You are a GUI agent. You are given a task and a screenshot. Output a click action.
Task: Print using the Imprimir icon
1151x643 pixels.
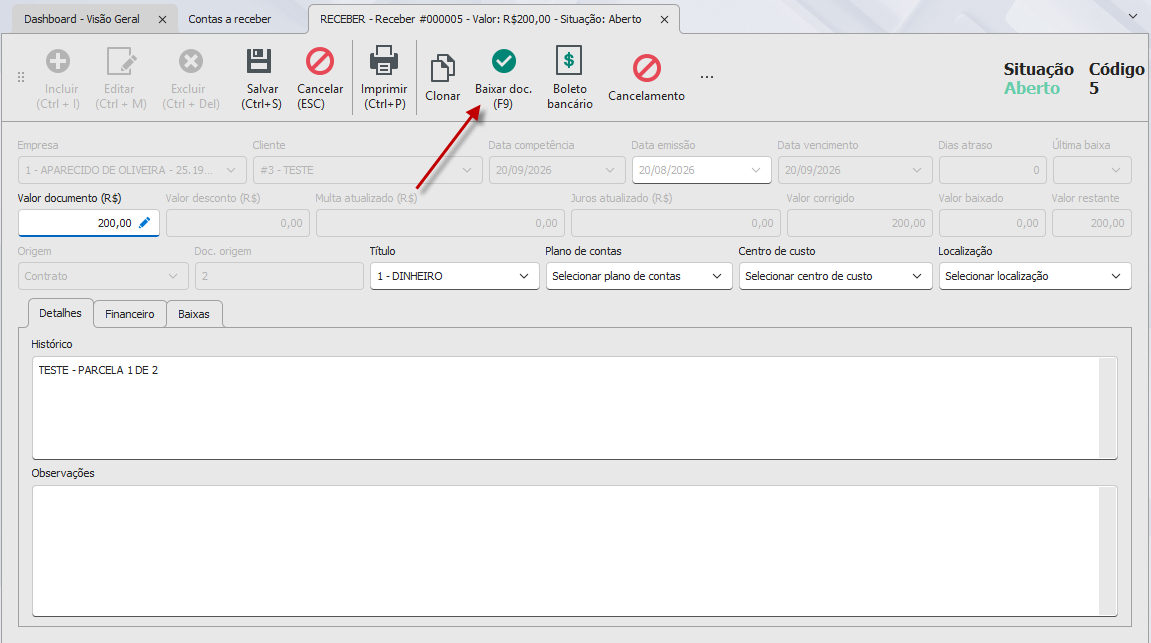[x=384, y=61]
